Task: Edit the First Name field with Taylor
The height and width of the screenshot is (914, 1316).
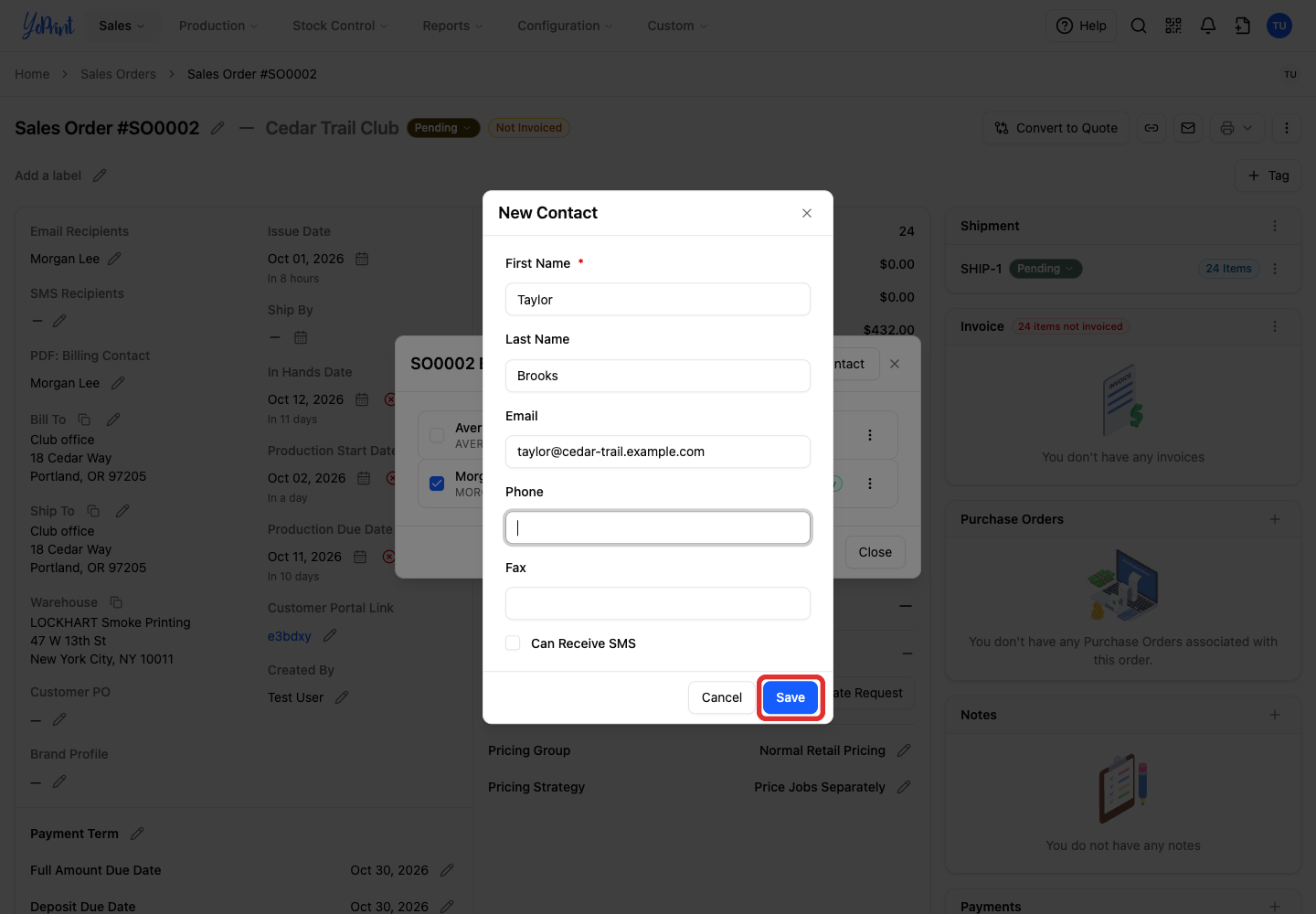Action: click(x=658, y=299)
